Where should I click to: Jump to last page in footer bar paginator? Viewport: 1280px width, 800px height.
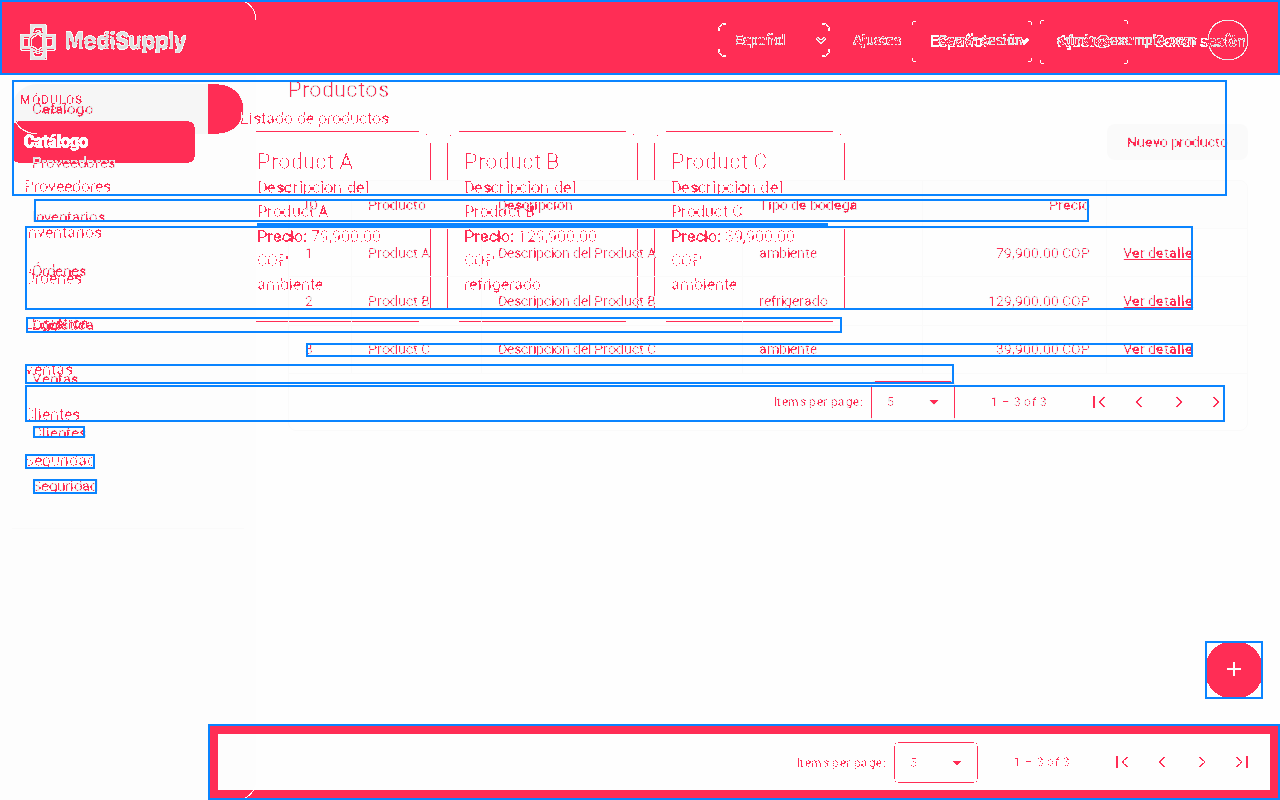pos(1242,762)
